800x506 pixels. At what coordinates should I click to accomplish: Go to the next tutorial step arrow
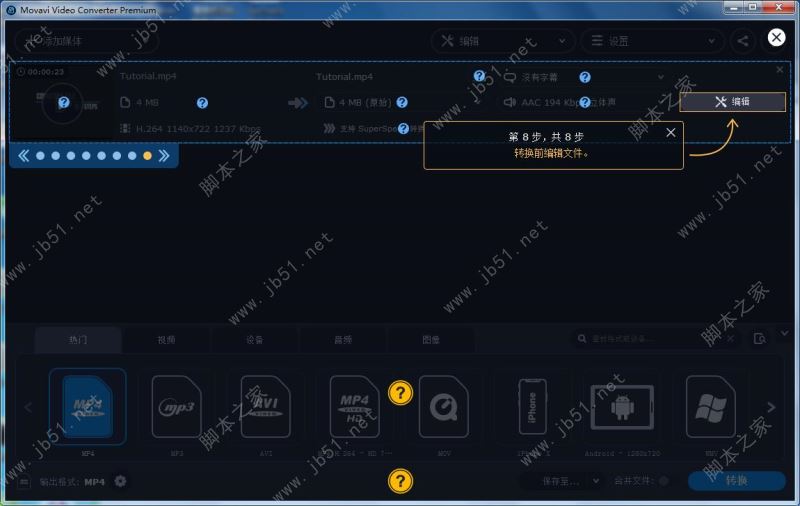click(x=164, y=156)
